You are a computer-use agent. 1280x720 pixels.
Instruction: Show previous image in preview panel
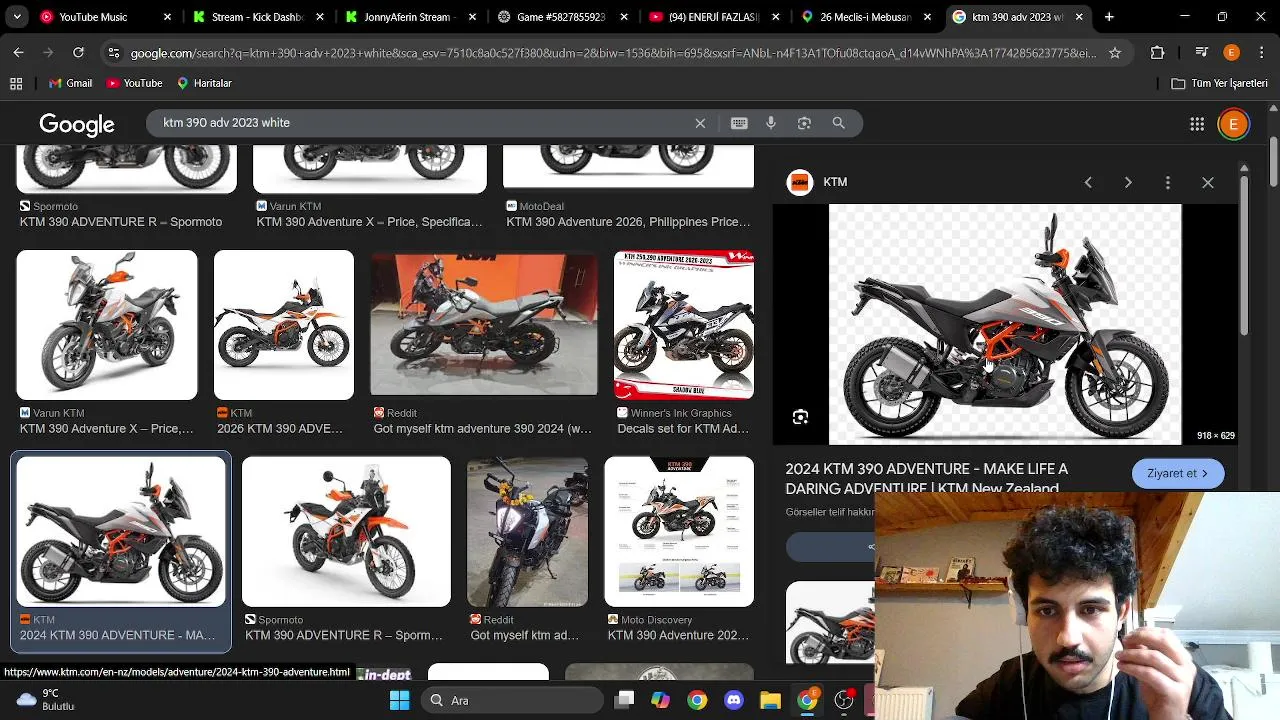(x=1088, y=183)
